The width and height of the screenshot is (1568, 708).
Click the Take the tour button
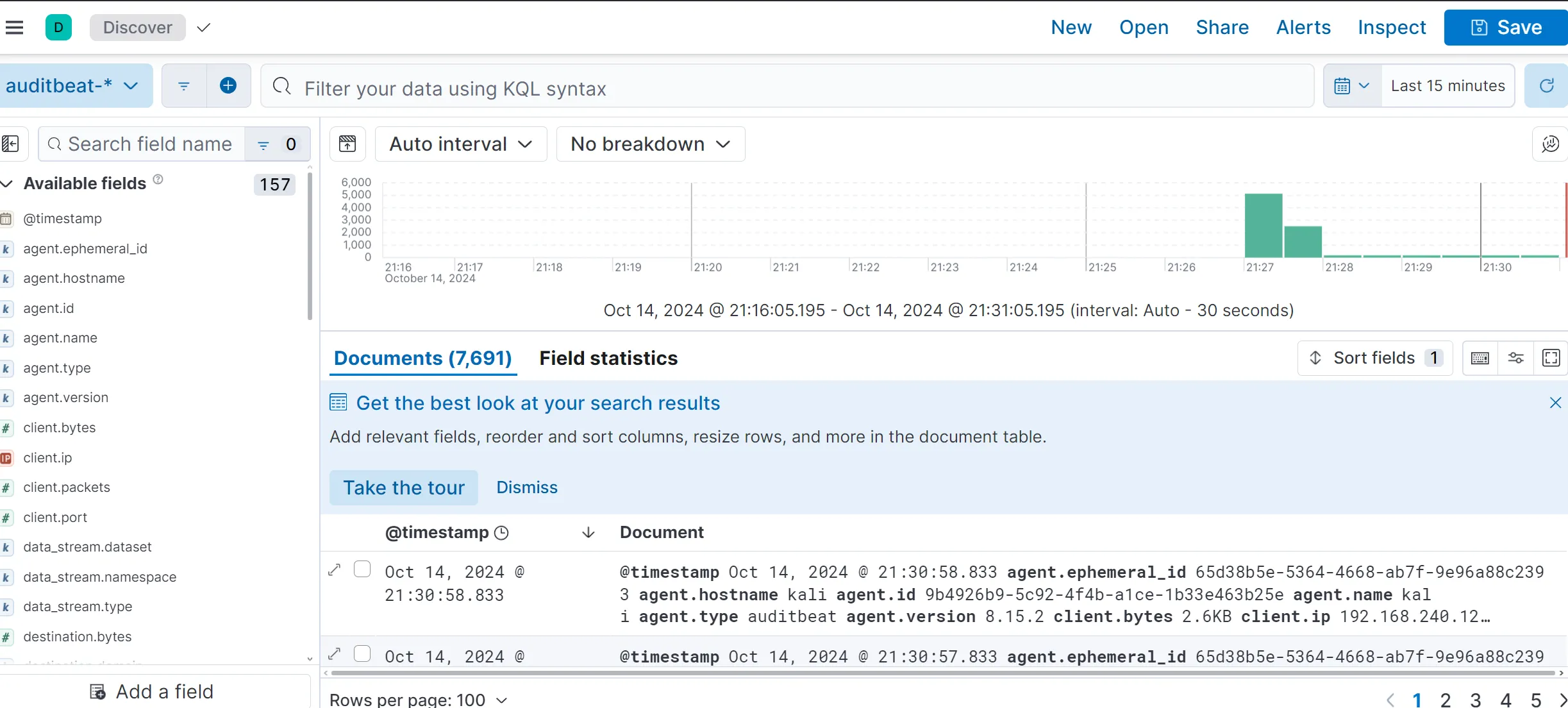[x=403, y=487]
